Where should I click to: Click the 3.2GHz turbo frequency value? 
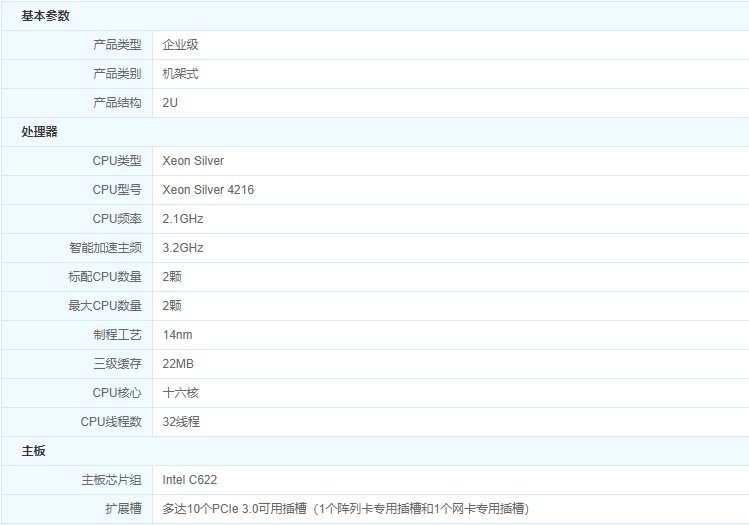tap(183, 248)
